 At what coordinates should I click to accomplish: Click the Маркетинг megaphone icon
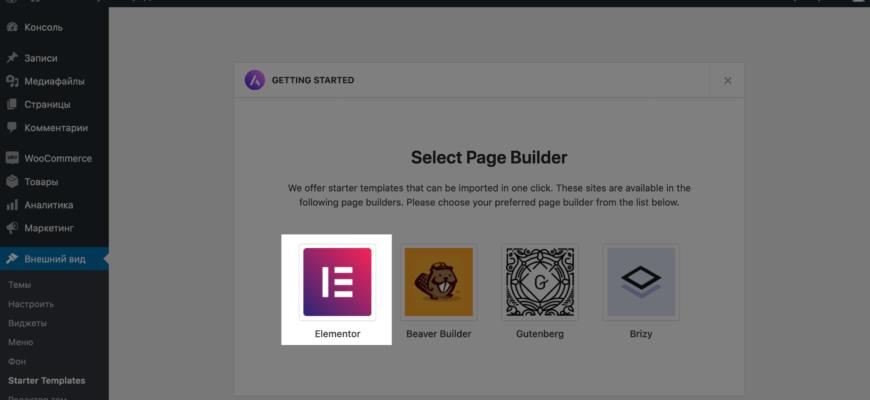[12, 228]
